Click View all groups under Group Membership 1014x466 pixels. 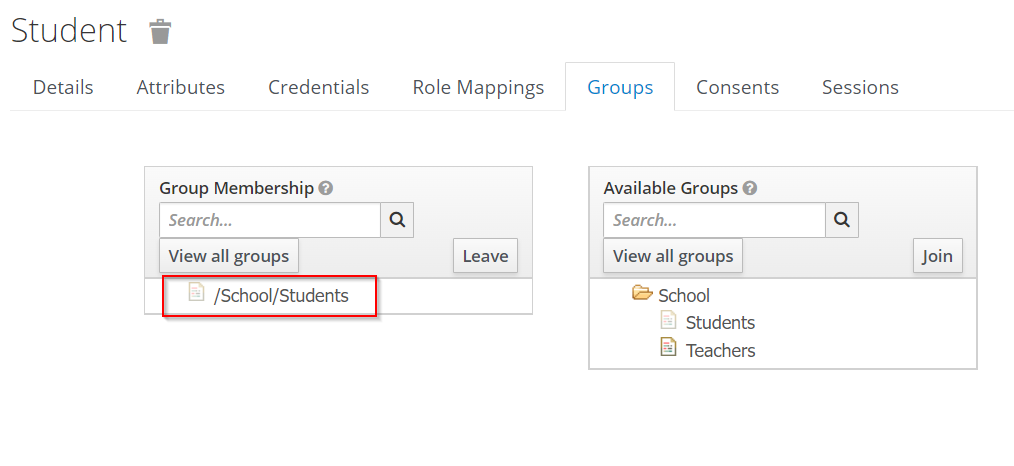[x=229, y=256]
